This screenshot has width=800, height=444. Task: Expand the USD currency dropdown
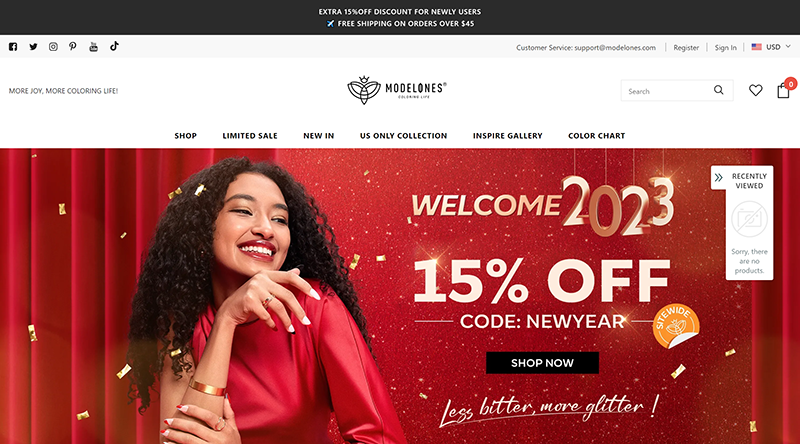(x=771, y=47)
